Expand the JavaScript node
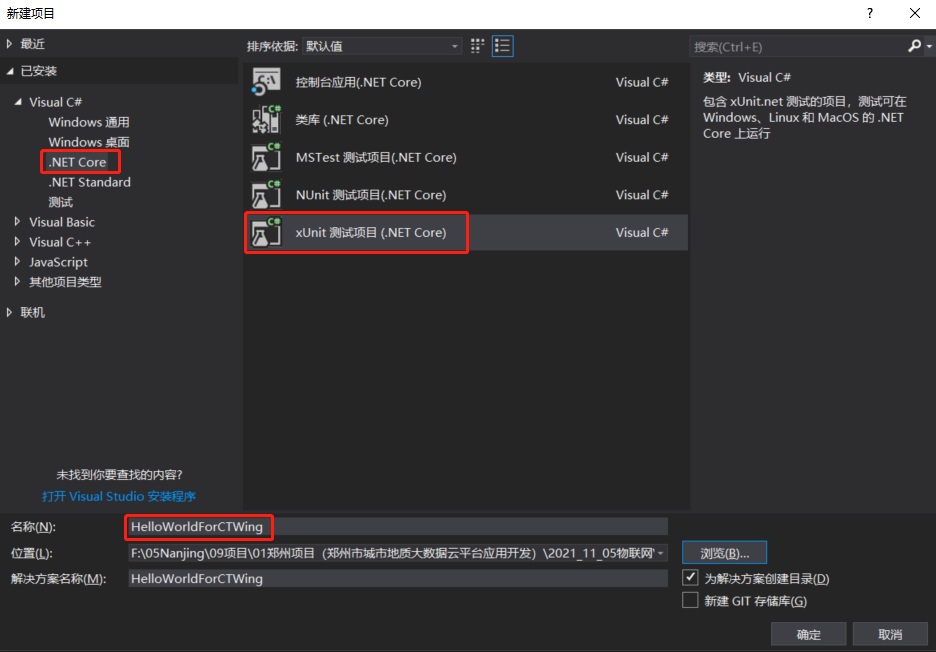This screenshot has width=936, height=652. click(x=18, y=262)
